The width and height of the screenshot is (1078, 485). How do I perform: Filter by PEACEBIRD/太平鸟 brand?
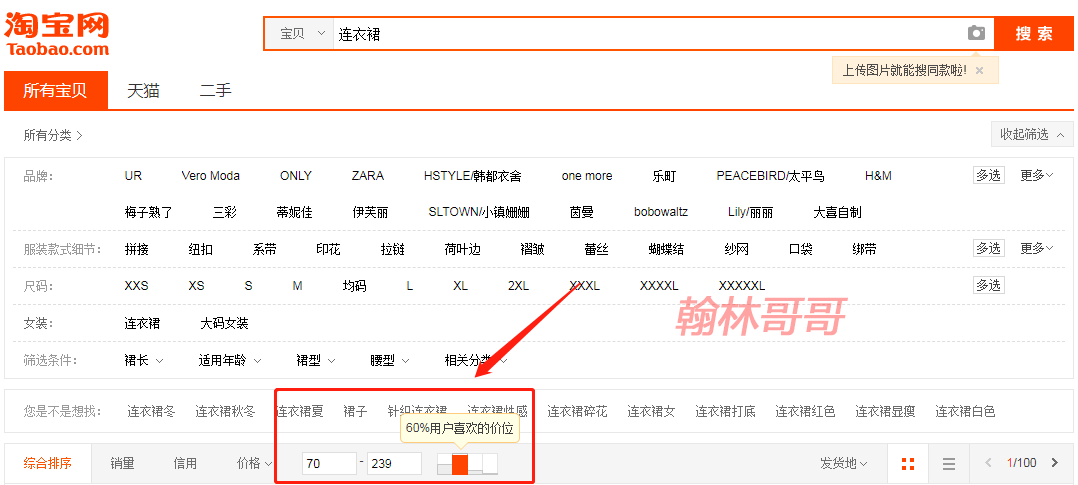(x=770, y=176)
